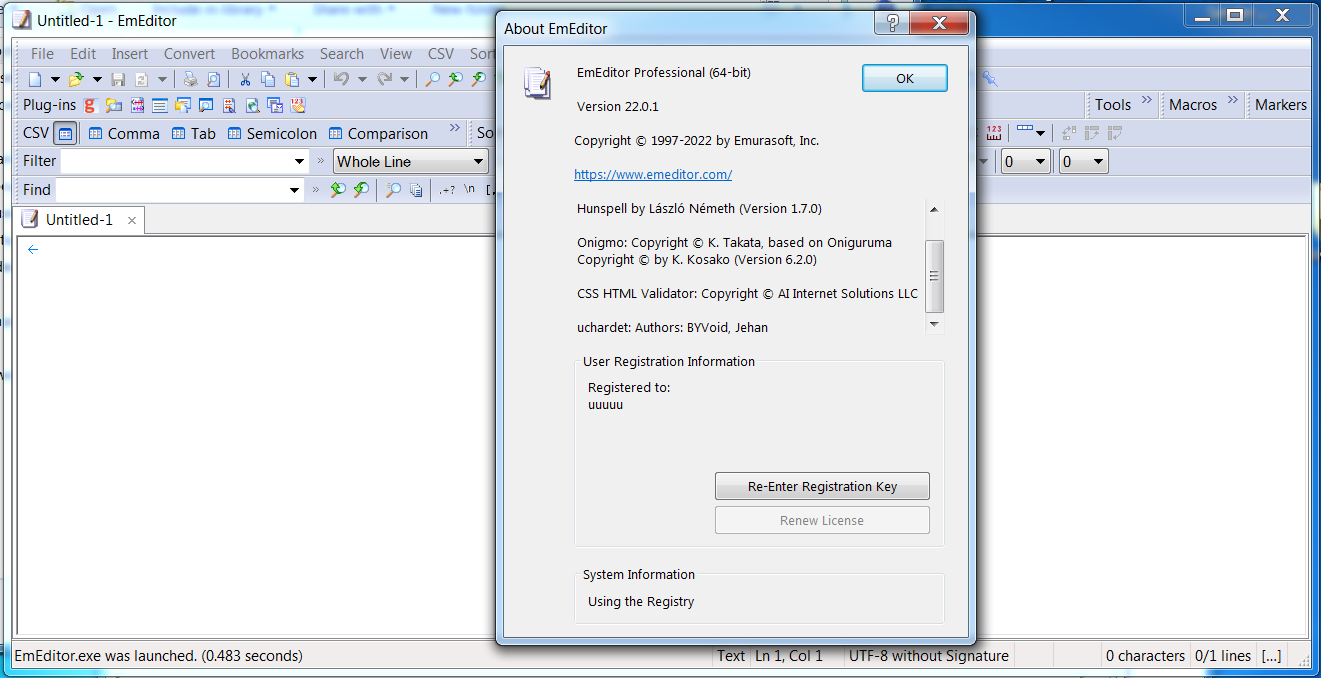
Task: Switch to the Untitled-1 tab
Action: pyautogui.click(x=78, y=220)
